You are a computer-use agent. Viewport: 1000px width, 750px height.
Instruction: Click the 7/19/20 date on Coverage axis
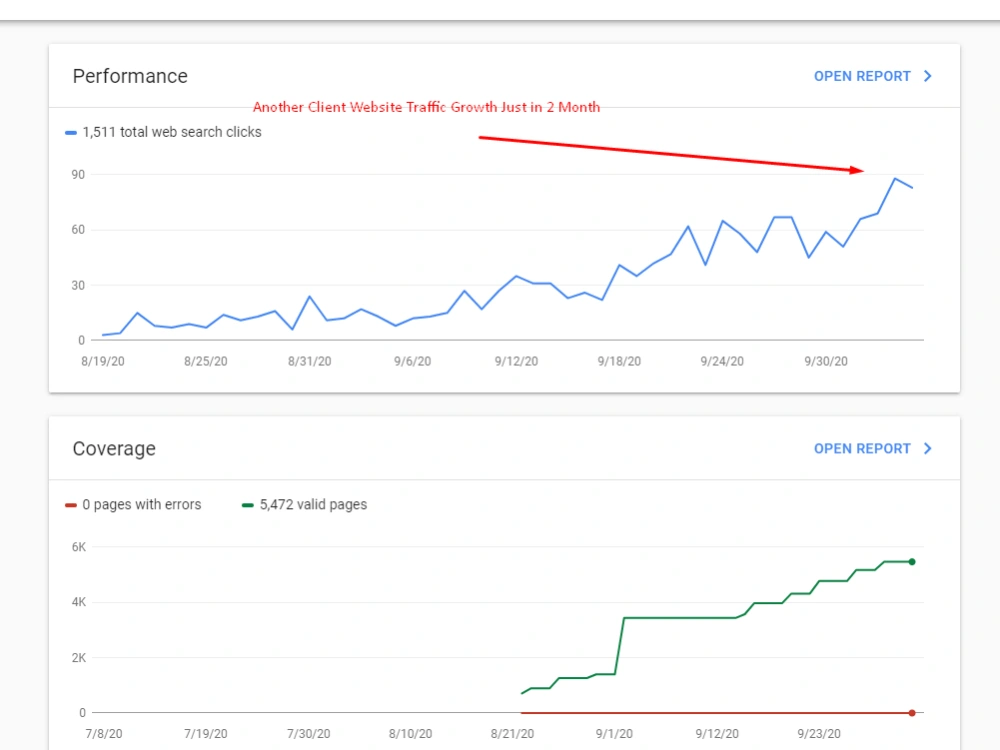[x=205, y=734]
